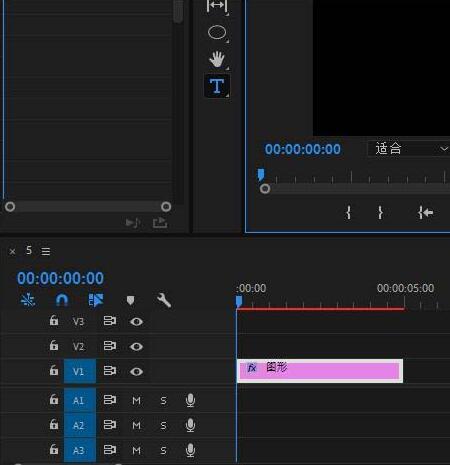The width and height of the screenshot is (450, 465).
Task: Hide the V1 track output
Action: pos(136,371)
